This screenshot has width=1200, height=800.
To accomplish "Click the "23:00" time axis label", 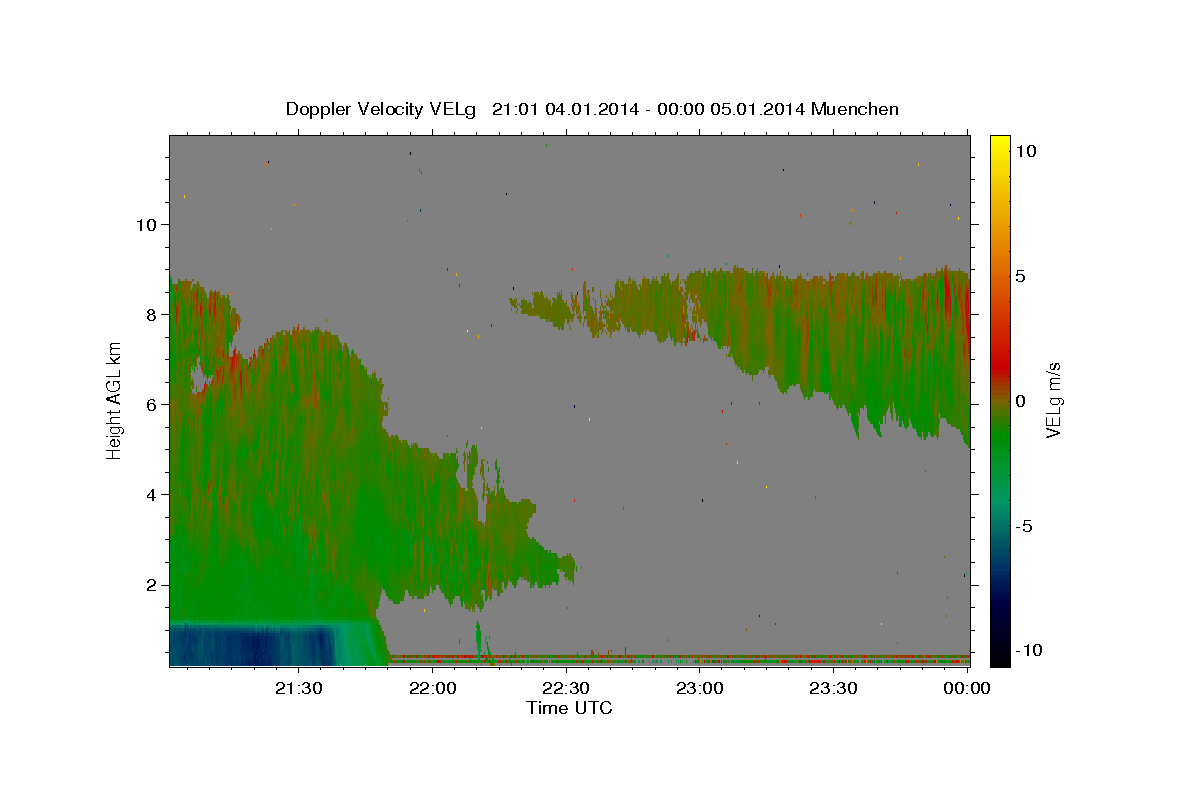I will (x=700, y=689).
